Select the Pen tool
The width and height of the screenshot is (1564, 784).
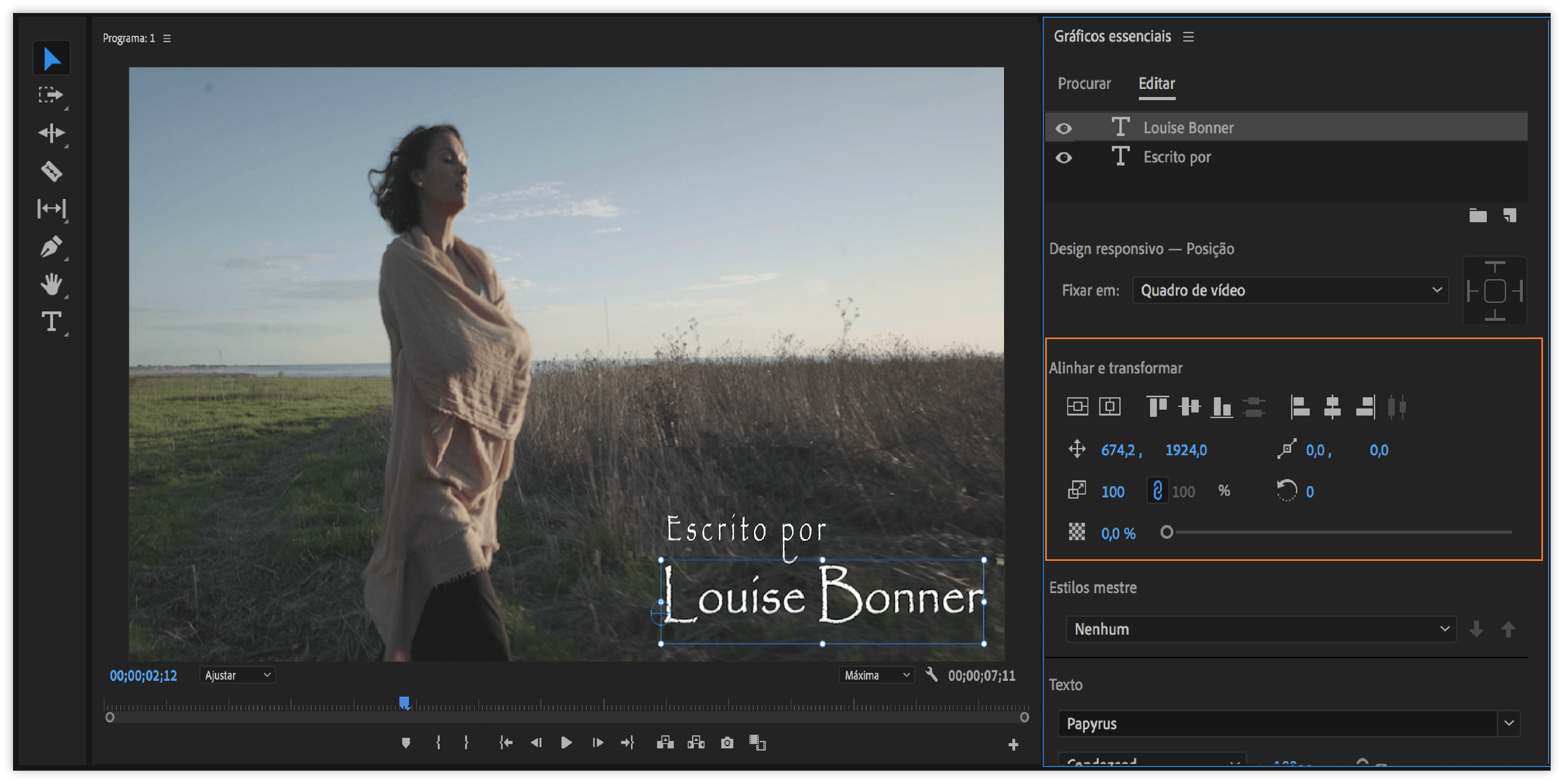click(51, 247)
